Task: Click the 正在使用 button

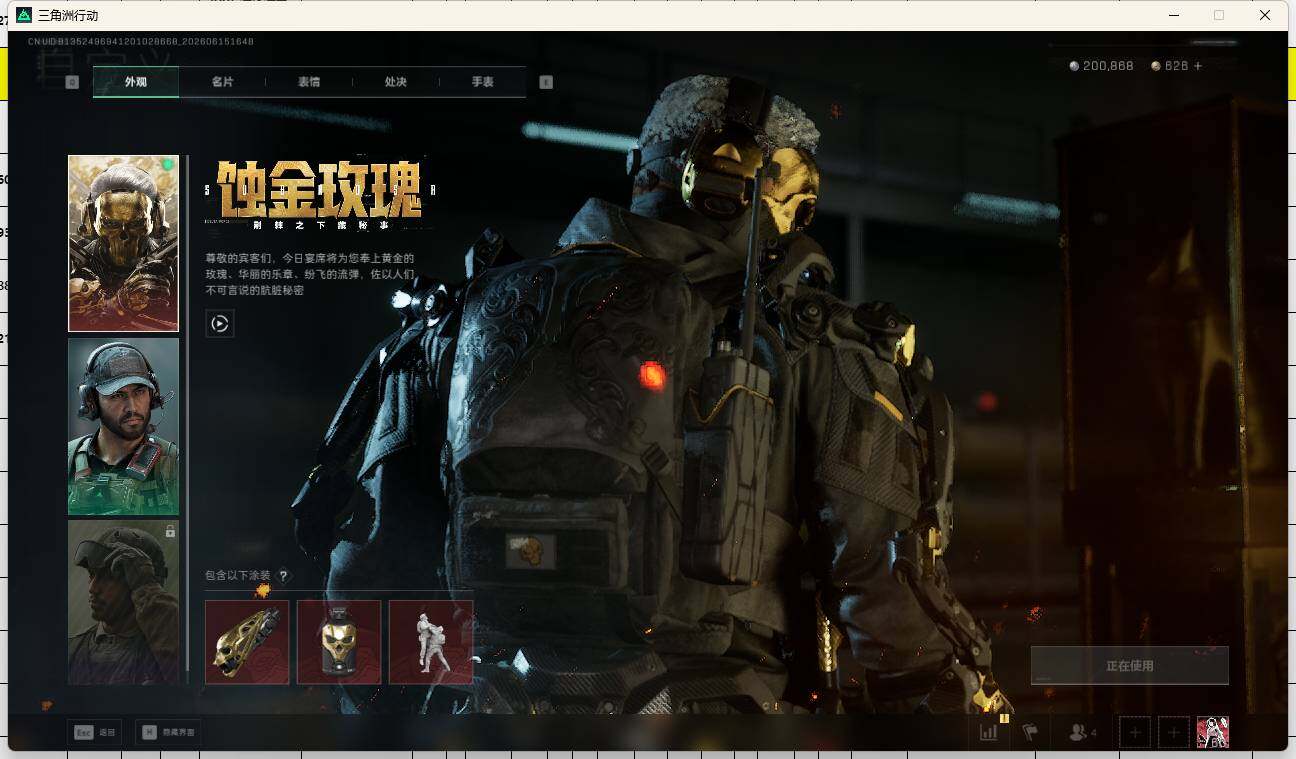Action: pos(1130,665)
